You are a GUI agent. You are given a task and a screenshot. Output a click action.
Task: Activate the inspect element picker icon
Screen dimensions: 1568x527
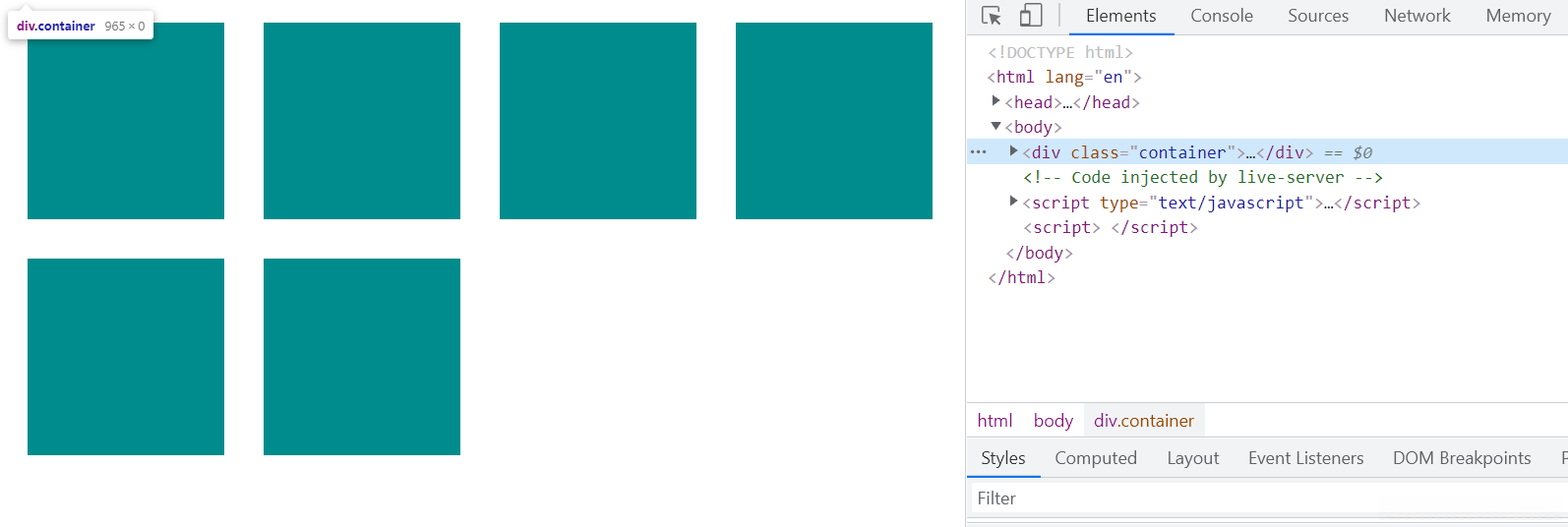point(992,16)
